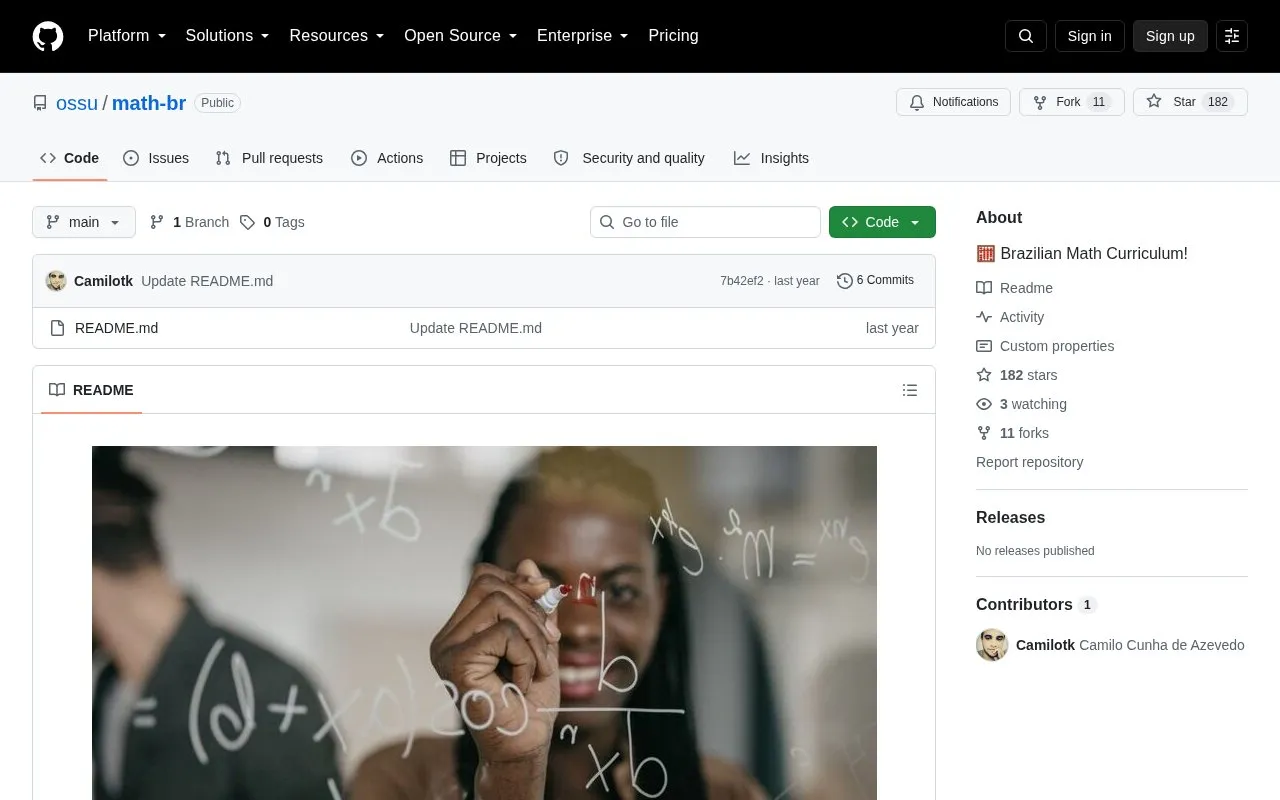1280x800 pixels.
Task: Open the green Code dropdown button
Action: (x=882, y=222)
